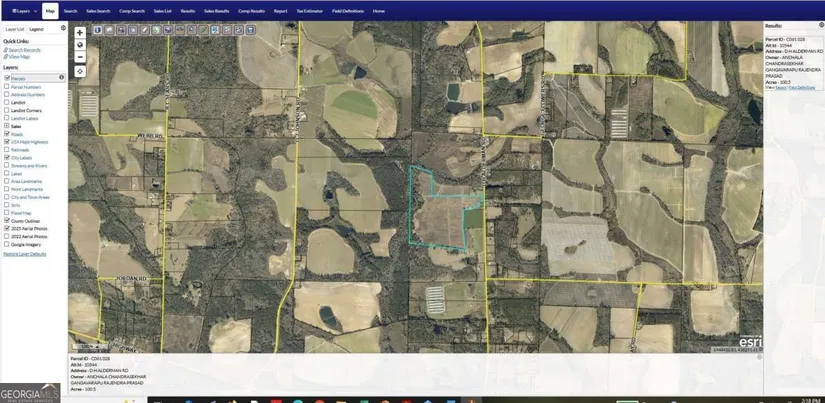Open the Search Records quick link

pos(25,50)
